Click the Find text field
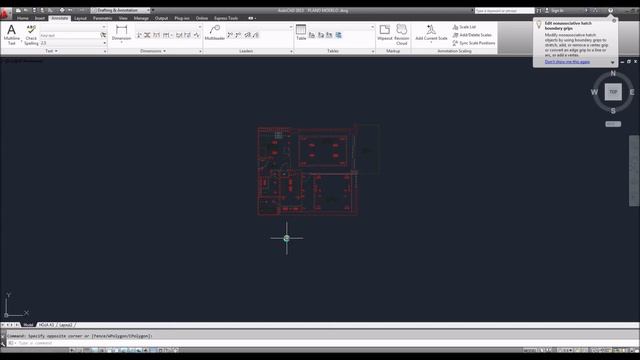Image resolution: width=640 pixels, height=360 pixels. click(x=69, y=36)
